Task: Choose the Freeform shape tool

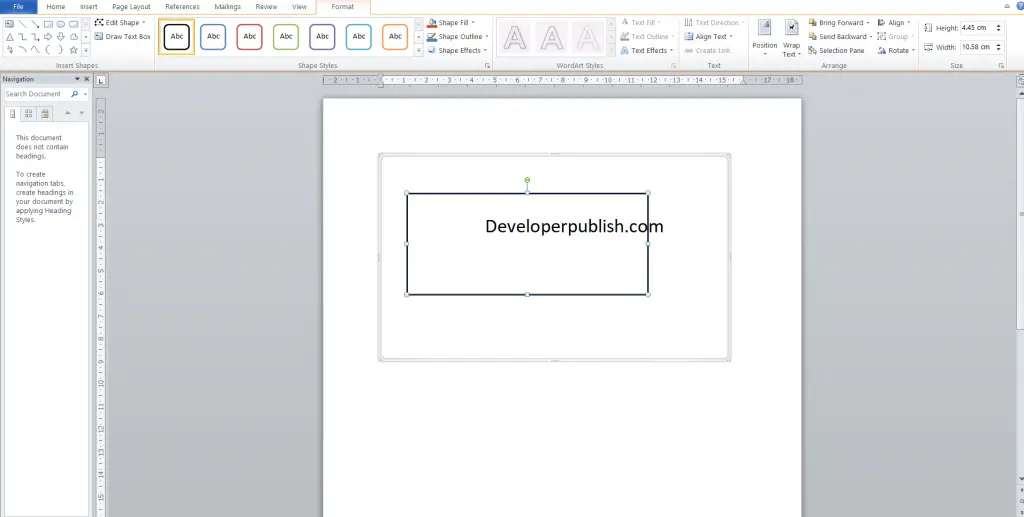Action: point(9,50)
